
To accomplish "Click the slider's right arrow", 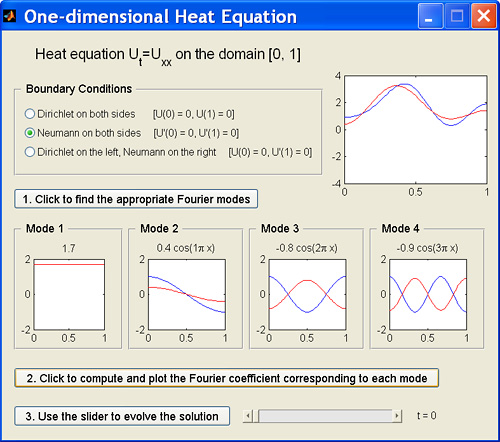I will click(x=397, y=416).
